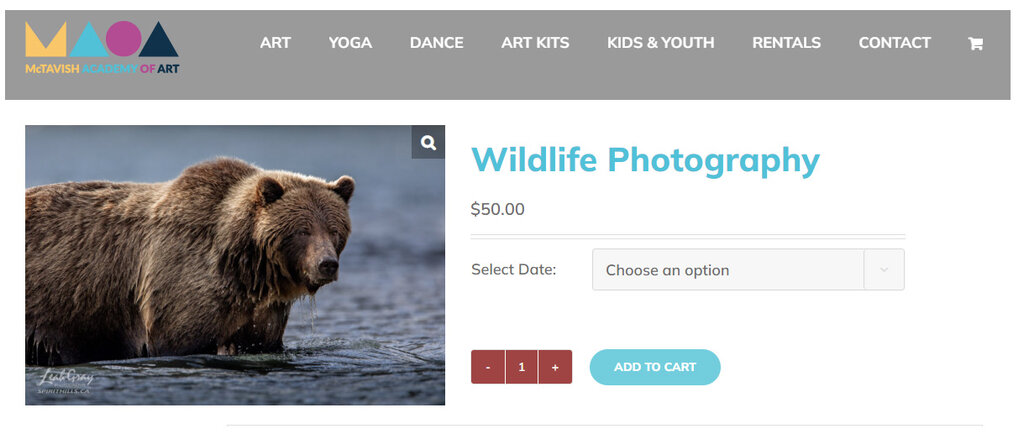Screen dimensions: 1024x434
Task: Increase quantity with plus button
Action: [x=555, y=367]
